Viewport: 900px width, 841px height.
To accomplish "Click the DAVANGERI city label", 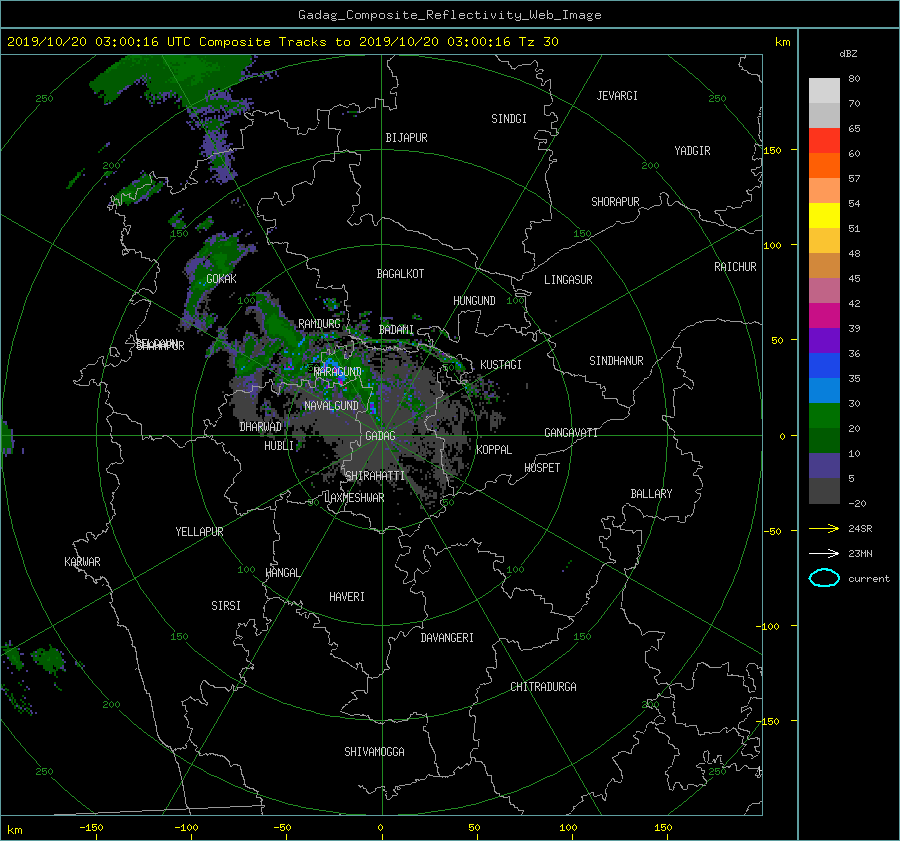I will point(447,638).
